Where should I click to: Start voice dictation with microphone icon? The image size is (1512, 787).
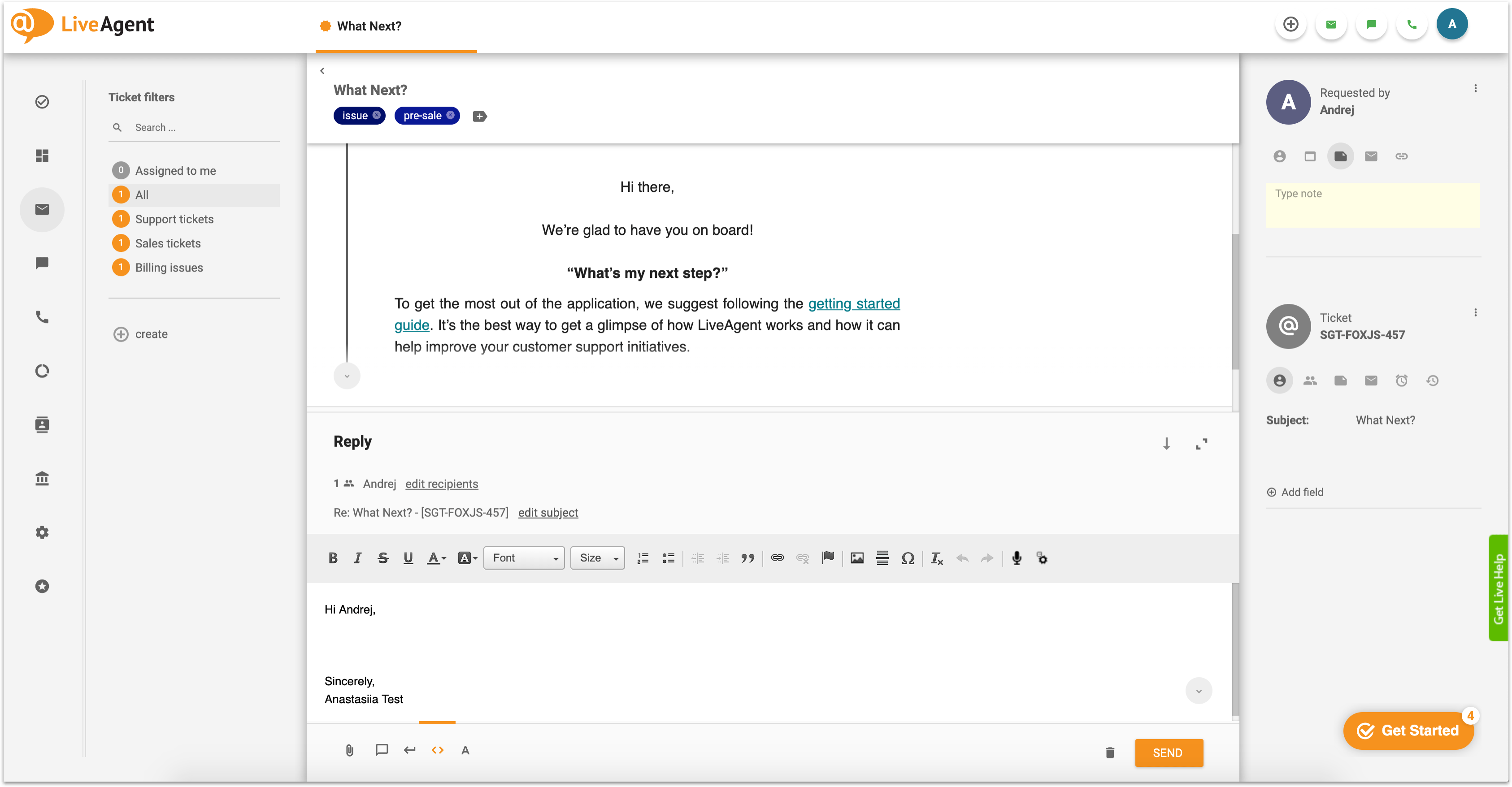click(1017, 558)
